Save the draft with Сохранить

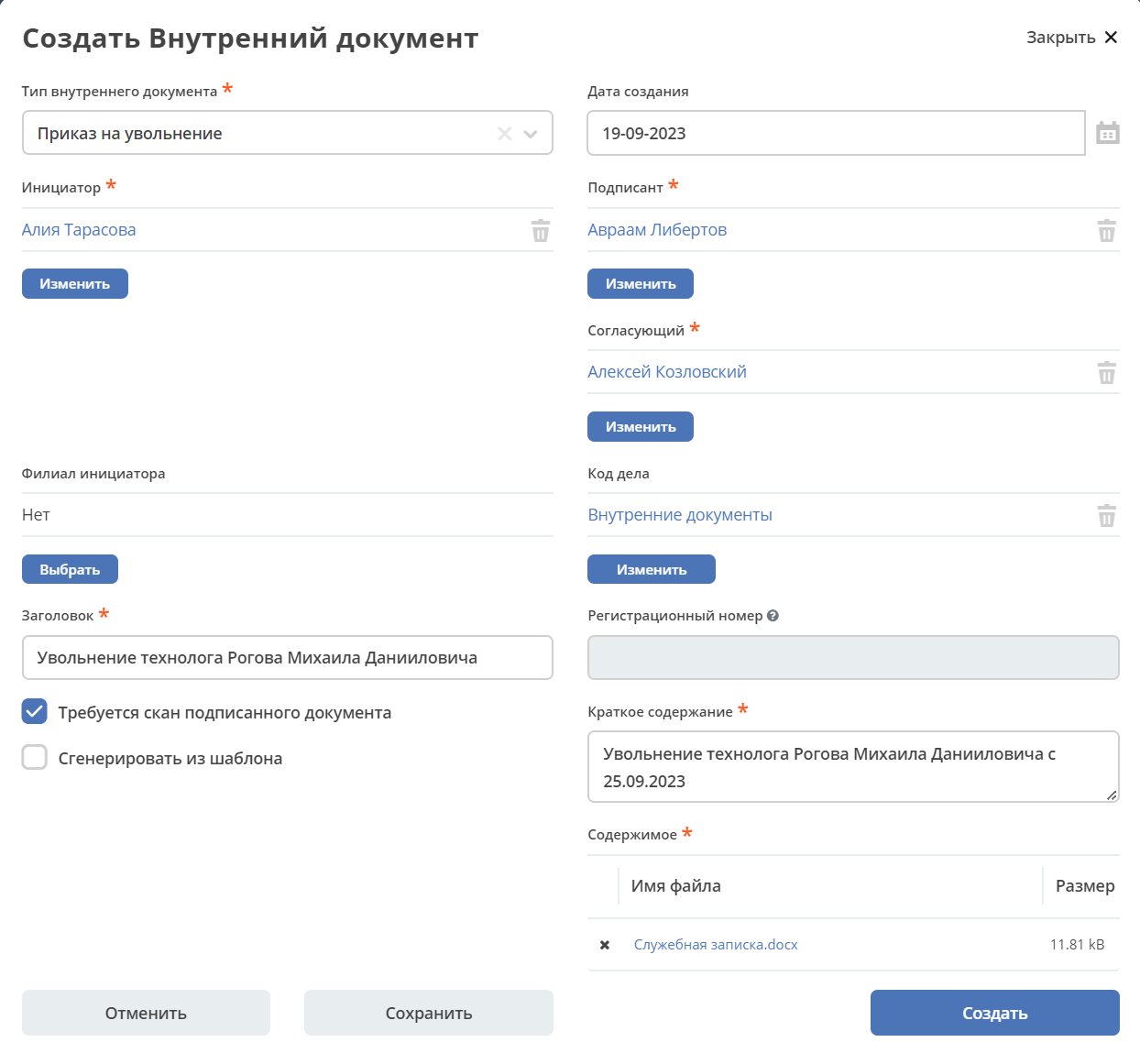point(429,1013)
